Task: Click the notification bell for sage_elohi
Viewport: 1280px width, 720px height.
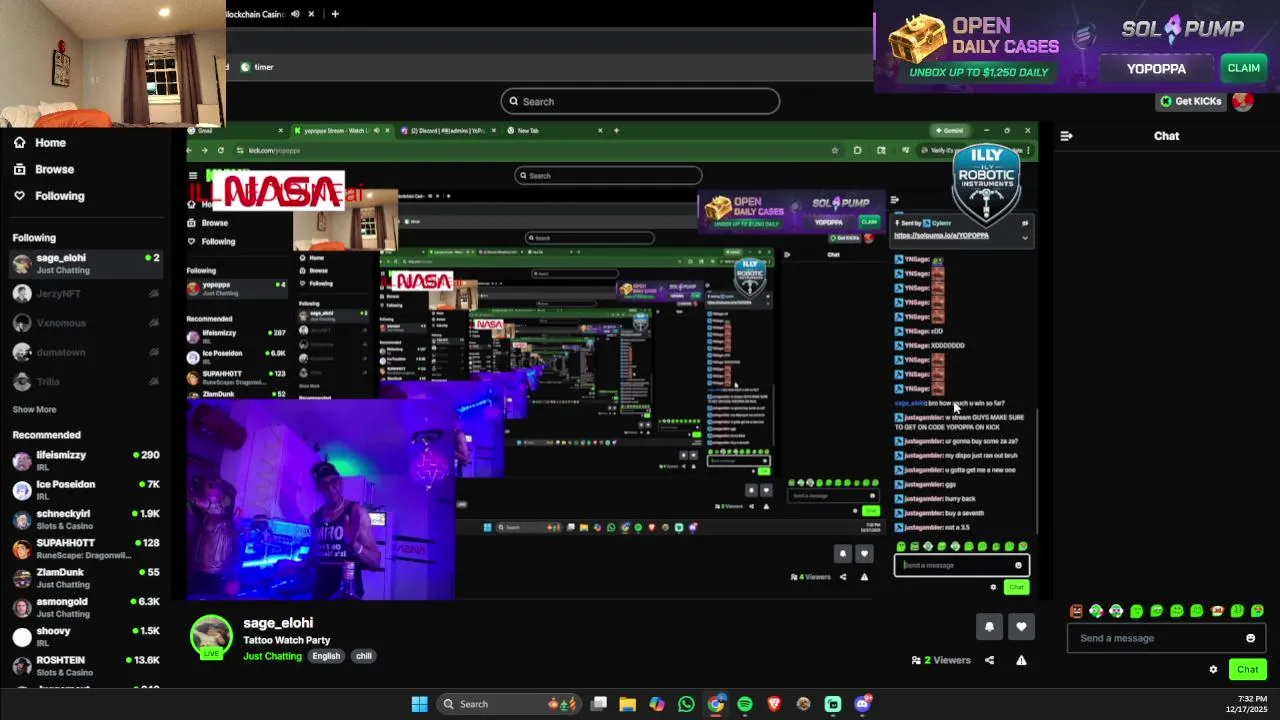Action: tap(989, 626)
